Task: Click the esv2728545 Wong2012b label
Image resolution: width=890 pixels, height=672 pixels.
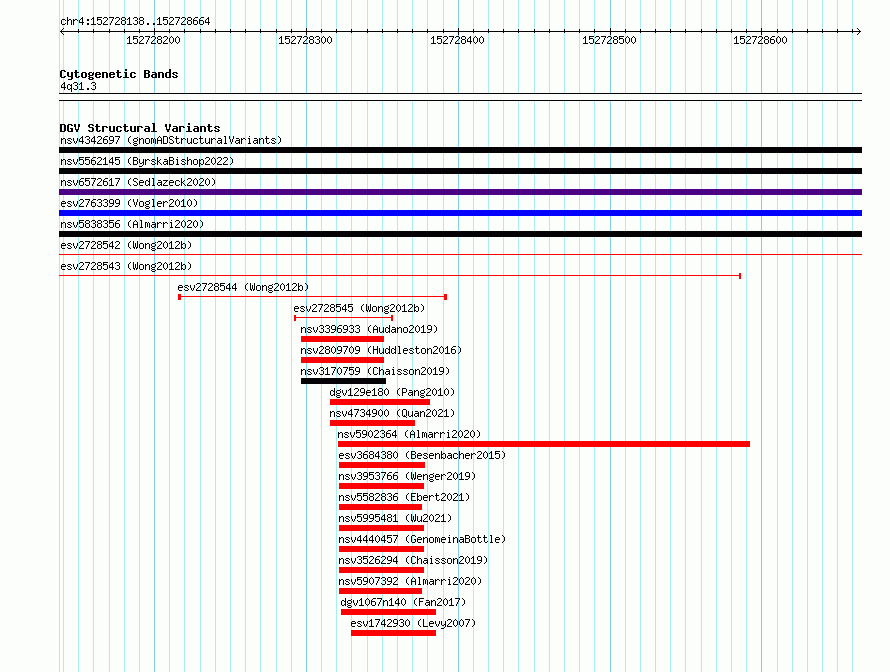Action: (x=359, y=308)
